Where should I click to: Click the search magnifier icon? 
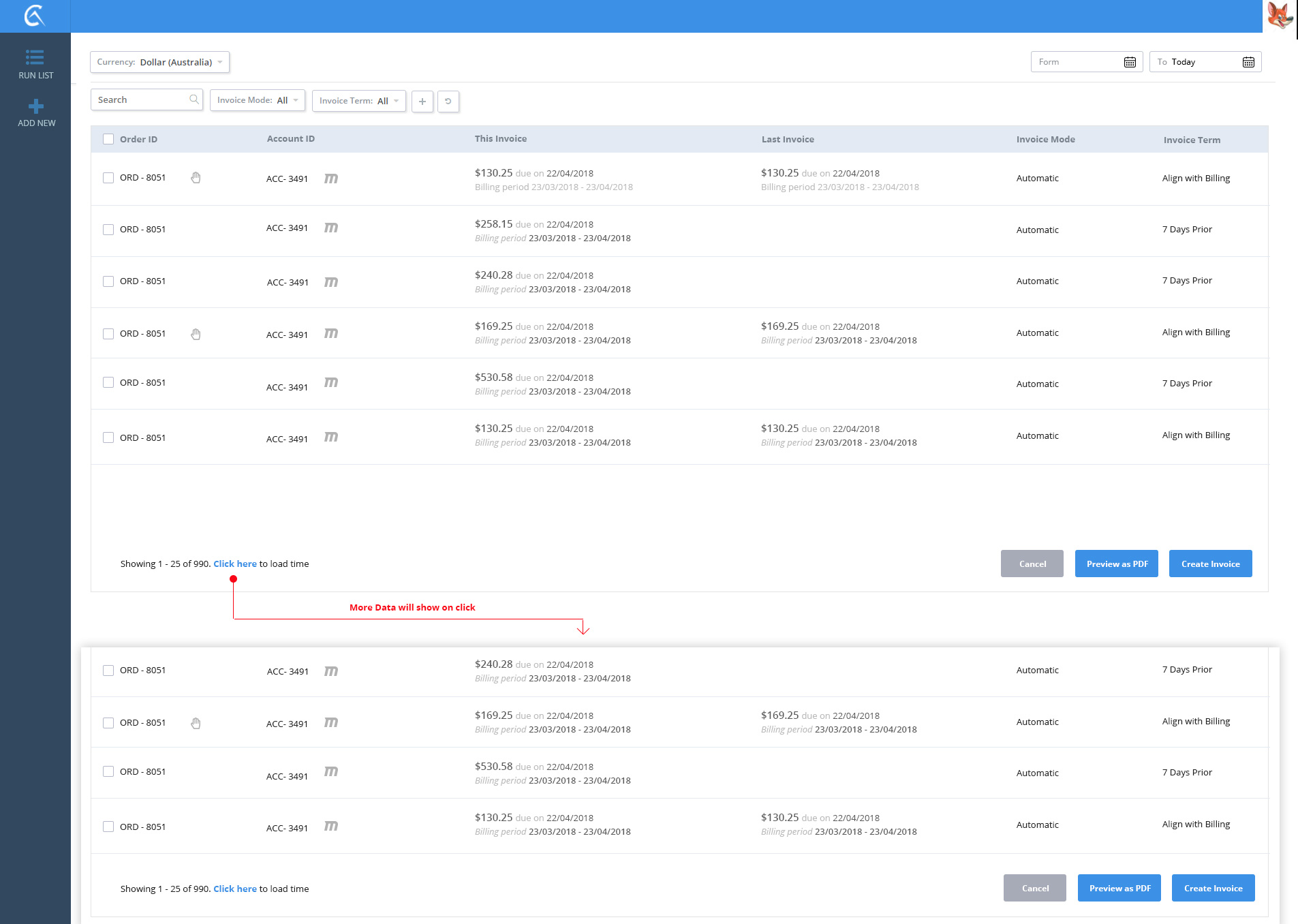(194, 99)
